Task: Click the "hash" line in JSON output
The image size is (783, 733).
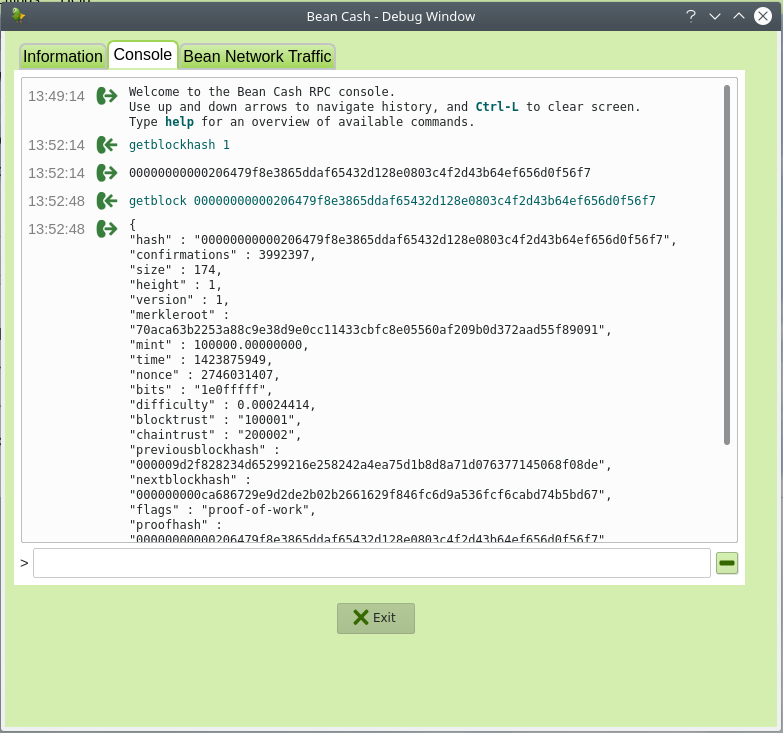Action: pos(402,240)
